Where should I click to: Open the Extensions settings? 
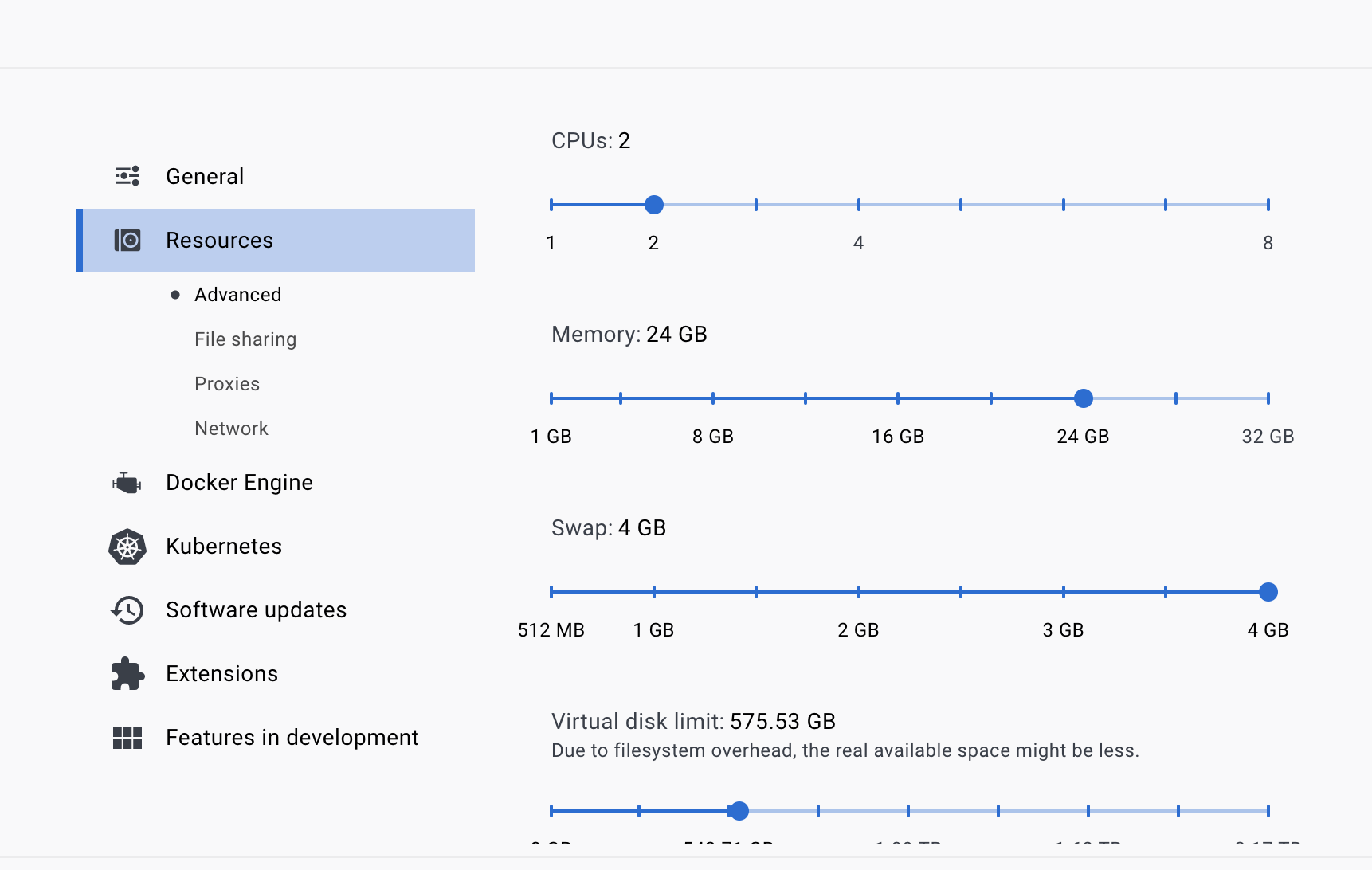click(276, 674)
